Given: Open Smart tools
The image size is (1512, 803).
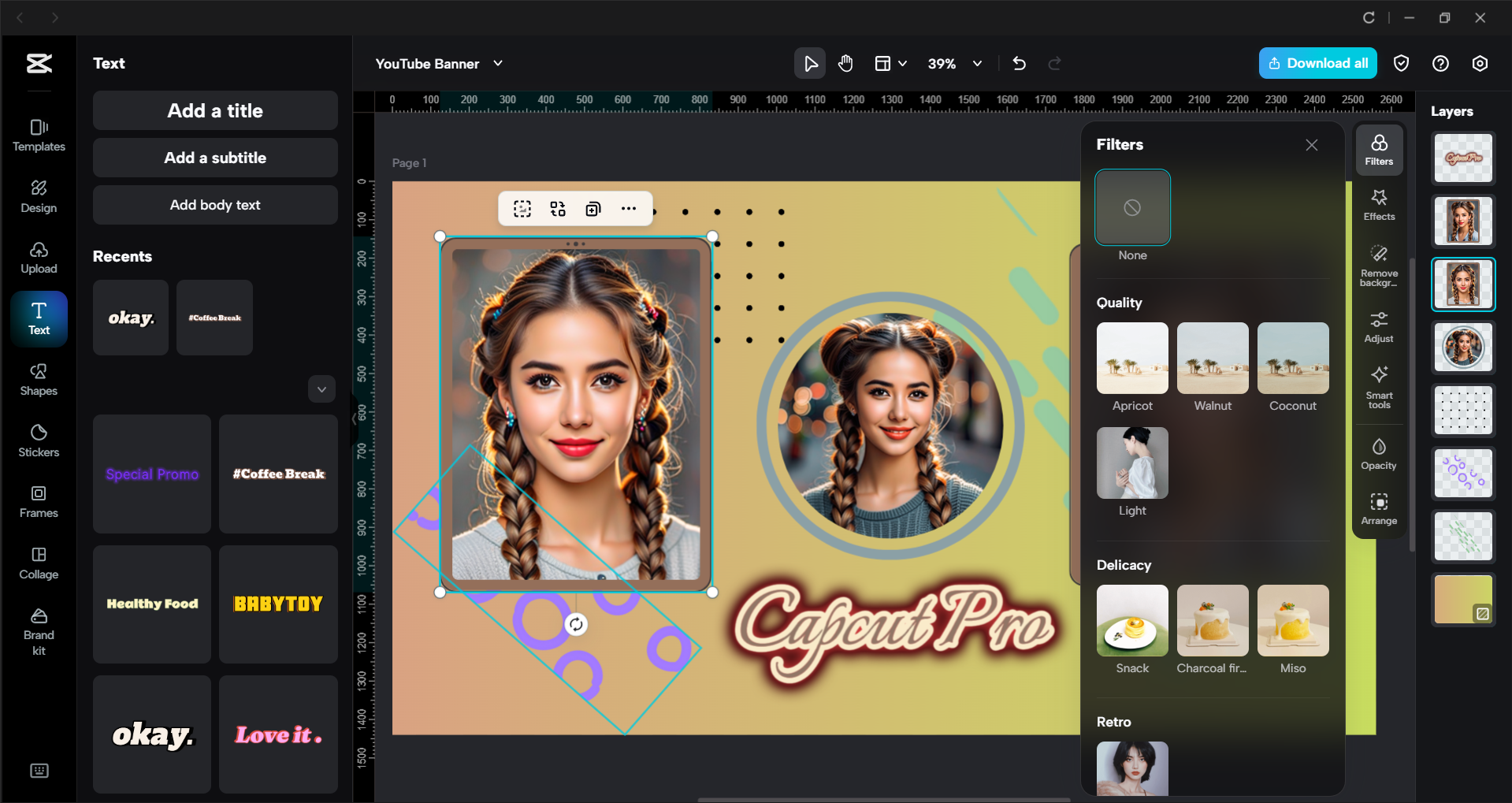Looking at the screenshot, I should (x=1378, y=386).
